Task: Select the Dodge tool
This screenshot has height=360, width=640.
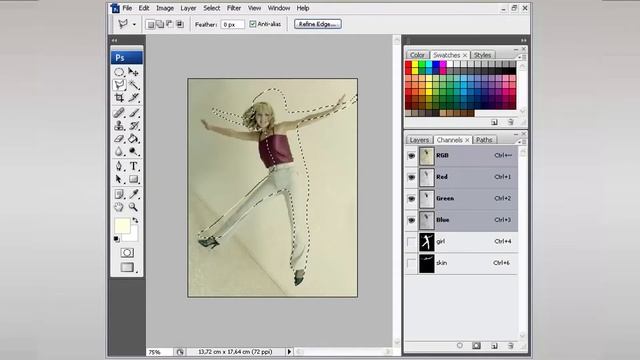Action: [x=133, y=151]
